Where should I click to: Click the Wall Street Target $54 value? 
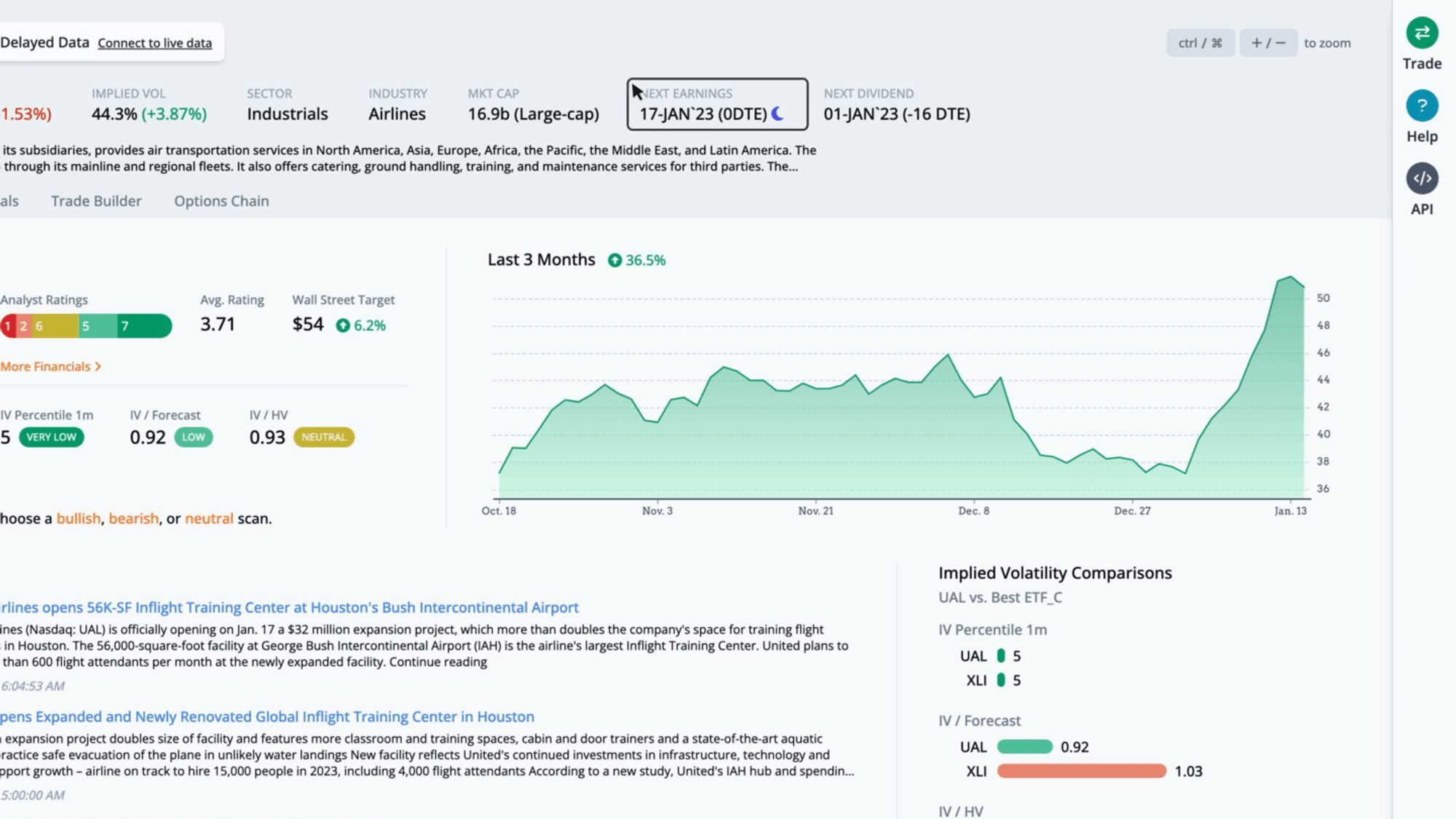(308, 324)
